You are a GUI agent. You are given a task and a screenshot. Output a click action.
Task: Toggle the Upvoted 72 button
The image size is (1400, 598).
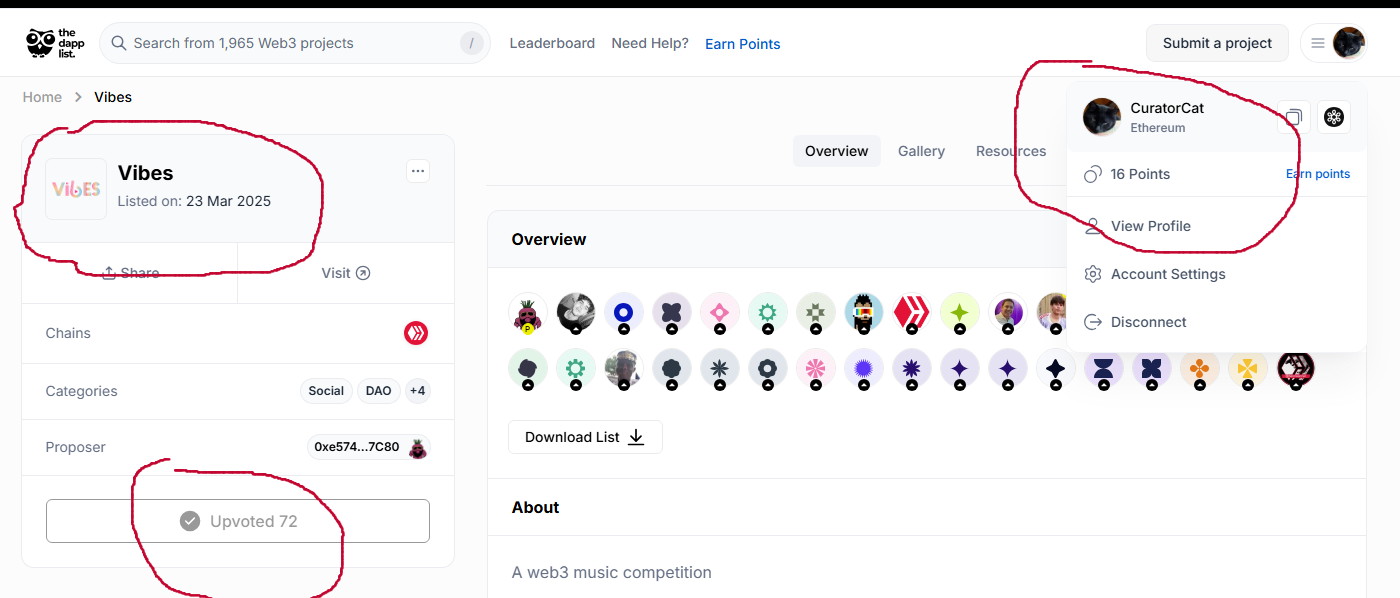pyautogui.click(x=238, y=521)
